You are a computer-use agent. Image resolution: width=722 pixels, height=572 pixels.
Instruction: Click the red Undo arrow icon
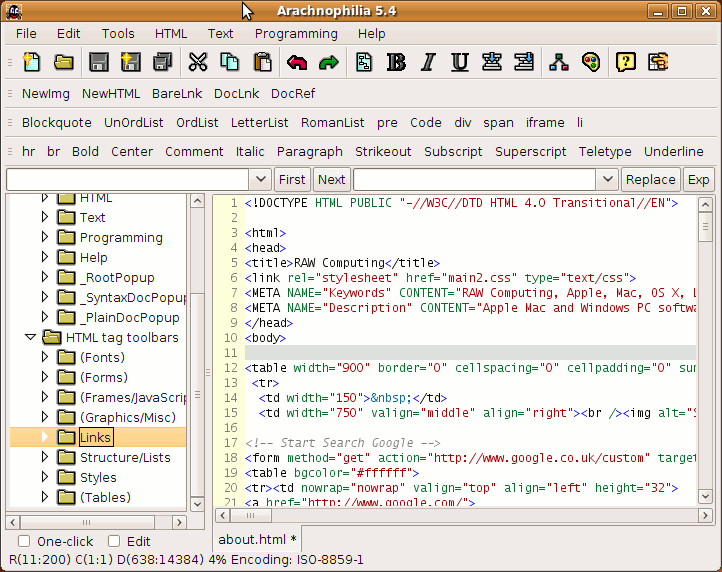tap(297, 62)
